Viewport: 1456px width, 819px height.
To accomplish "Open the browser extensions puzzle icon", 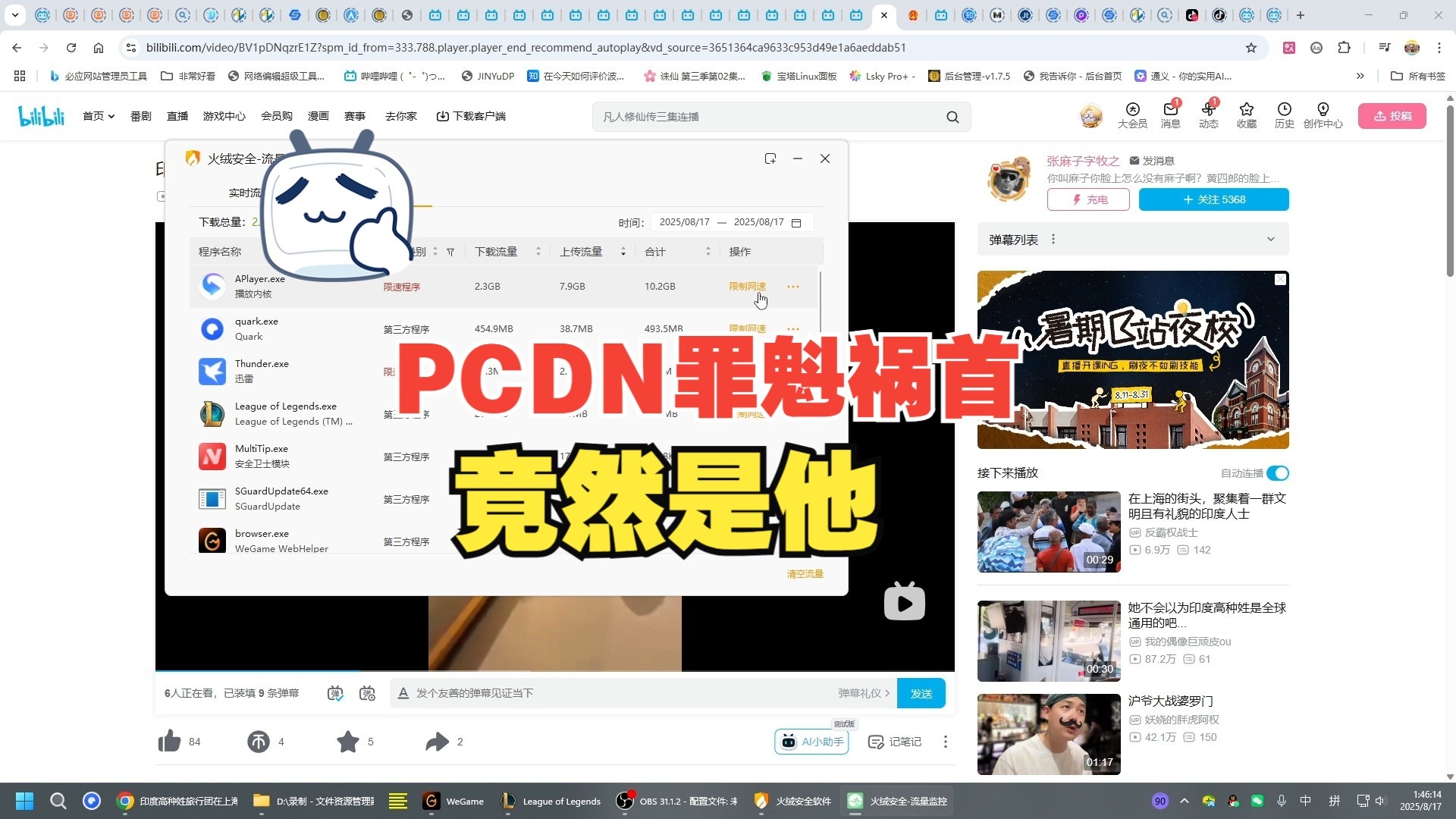I will (1344, 48).
